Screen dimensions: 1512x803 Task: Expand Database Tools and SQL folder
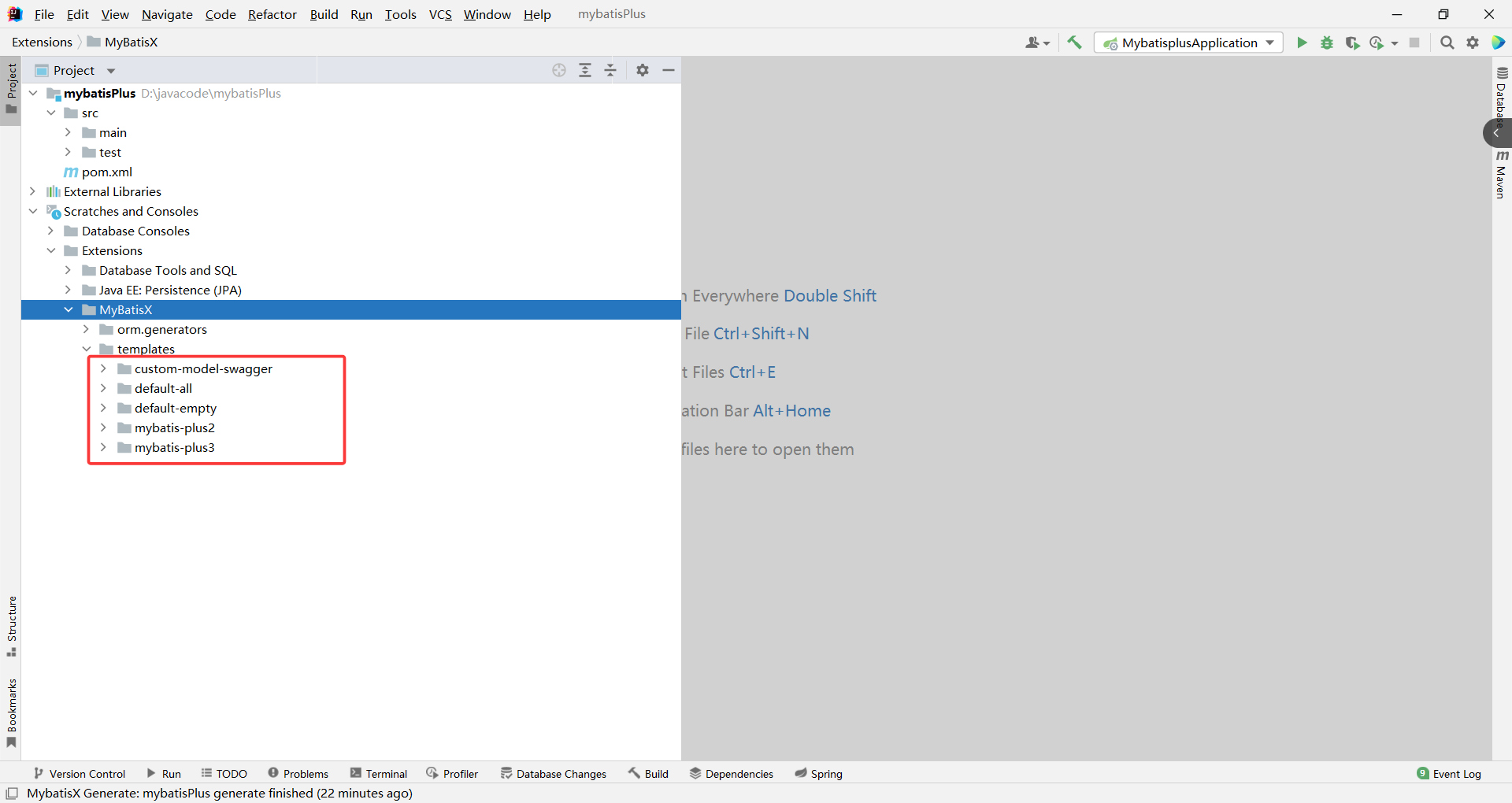click(x=69, y=270)
